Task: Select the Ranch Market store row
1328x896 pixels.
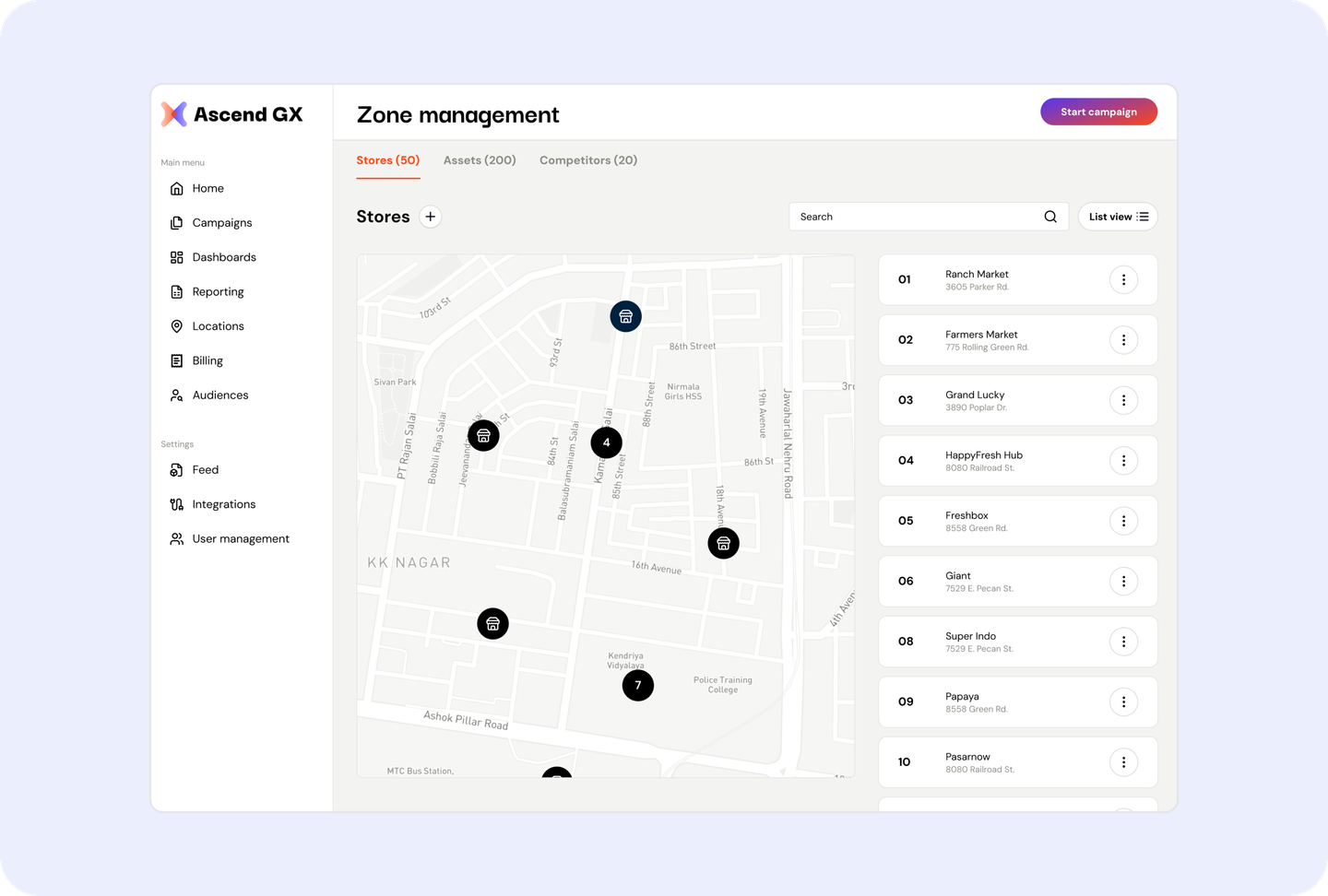Action: click(1018, 280)
